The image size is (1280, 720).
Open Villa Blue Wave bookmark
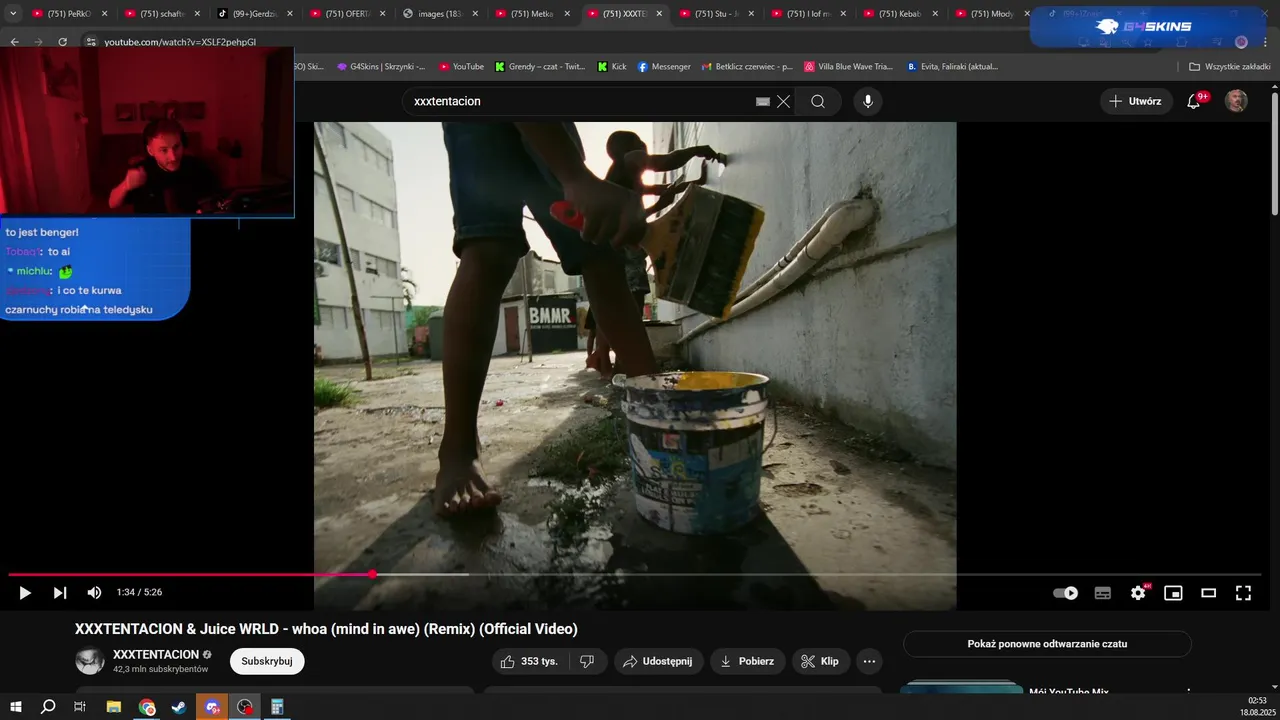coord(848,66)
